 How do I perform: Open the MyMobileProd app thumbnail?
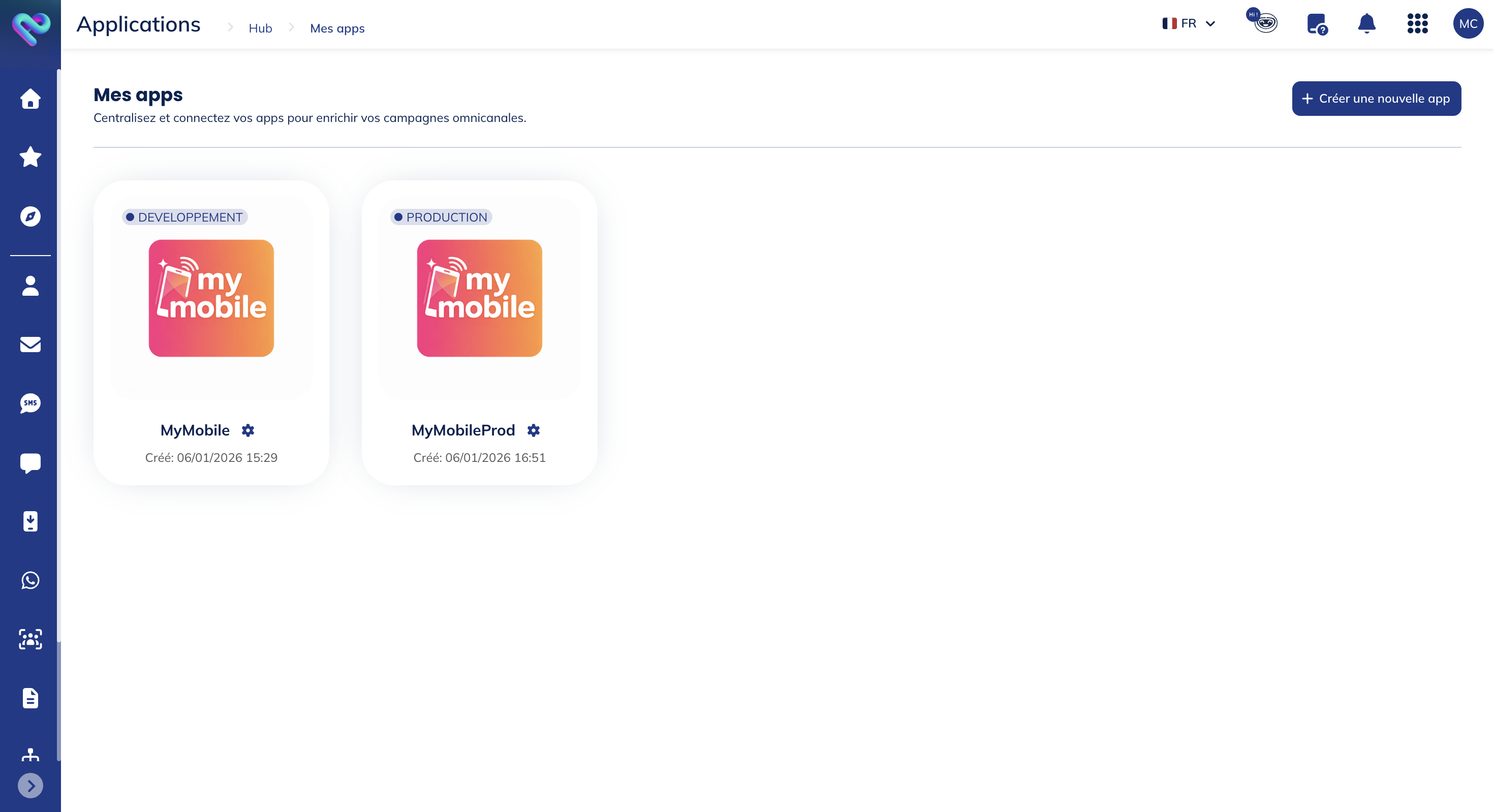479,298
